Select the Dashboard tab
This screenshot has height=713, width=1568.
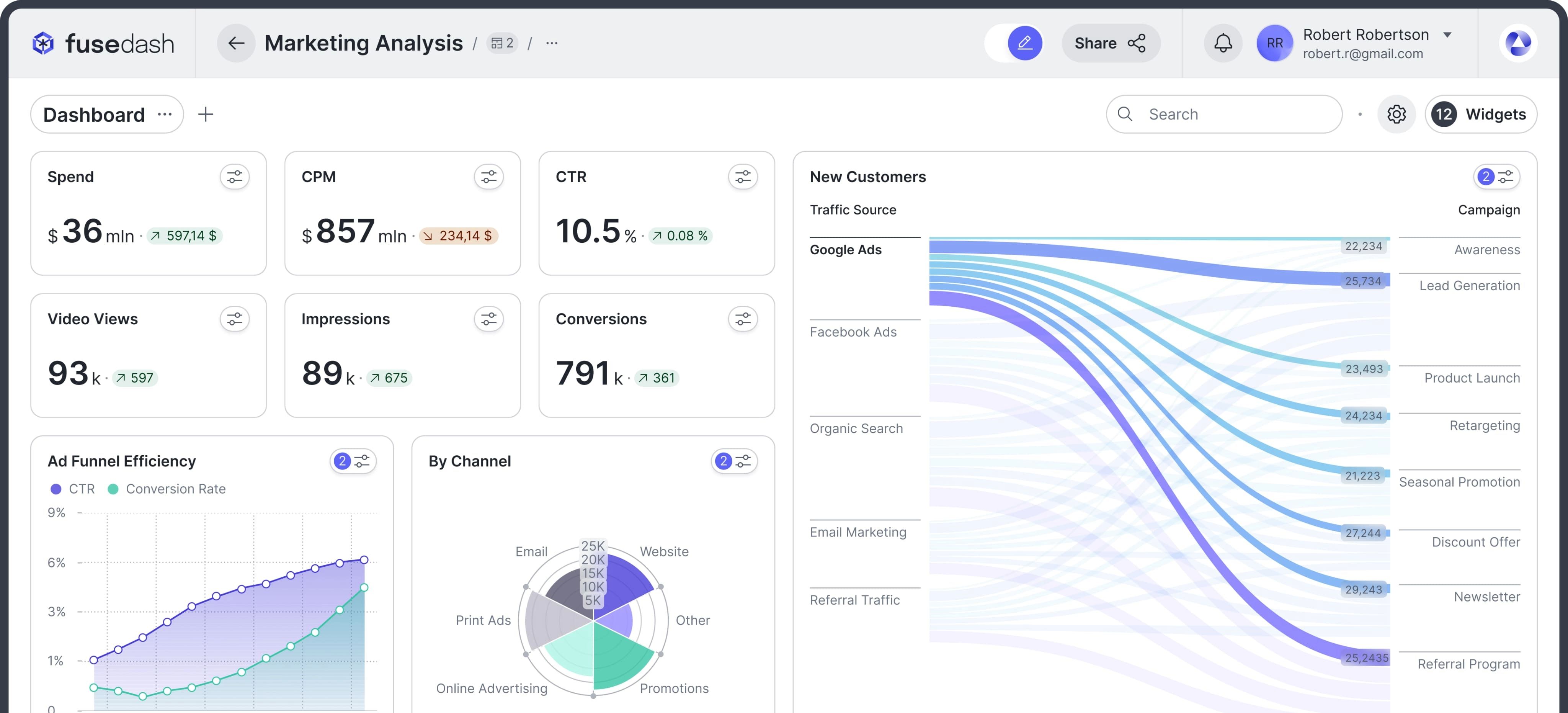[x=94, y=114]
